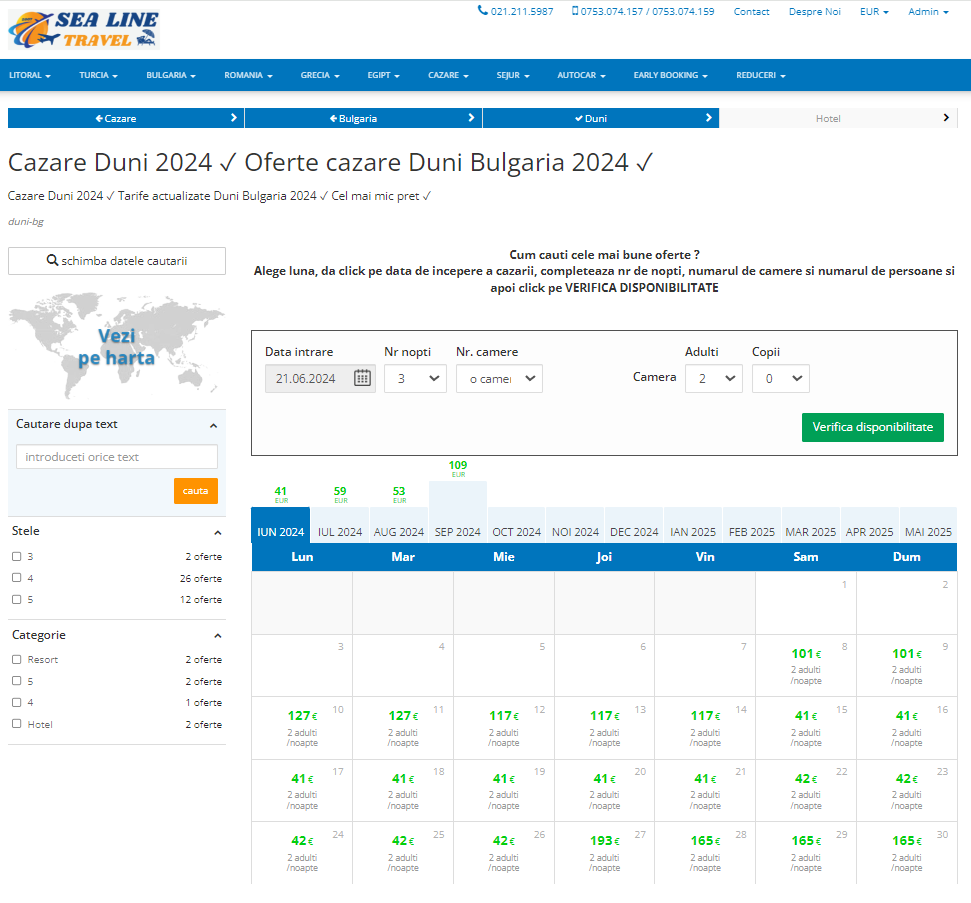The image size is (971, 903).
Task: Pick June 27 calendar day at 193€
Action: [x=604, y=853]
